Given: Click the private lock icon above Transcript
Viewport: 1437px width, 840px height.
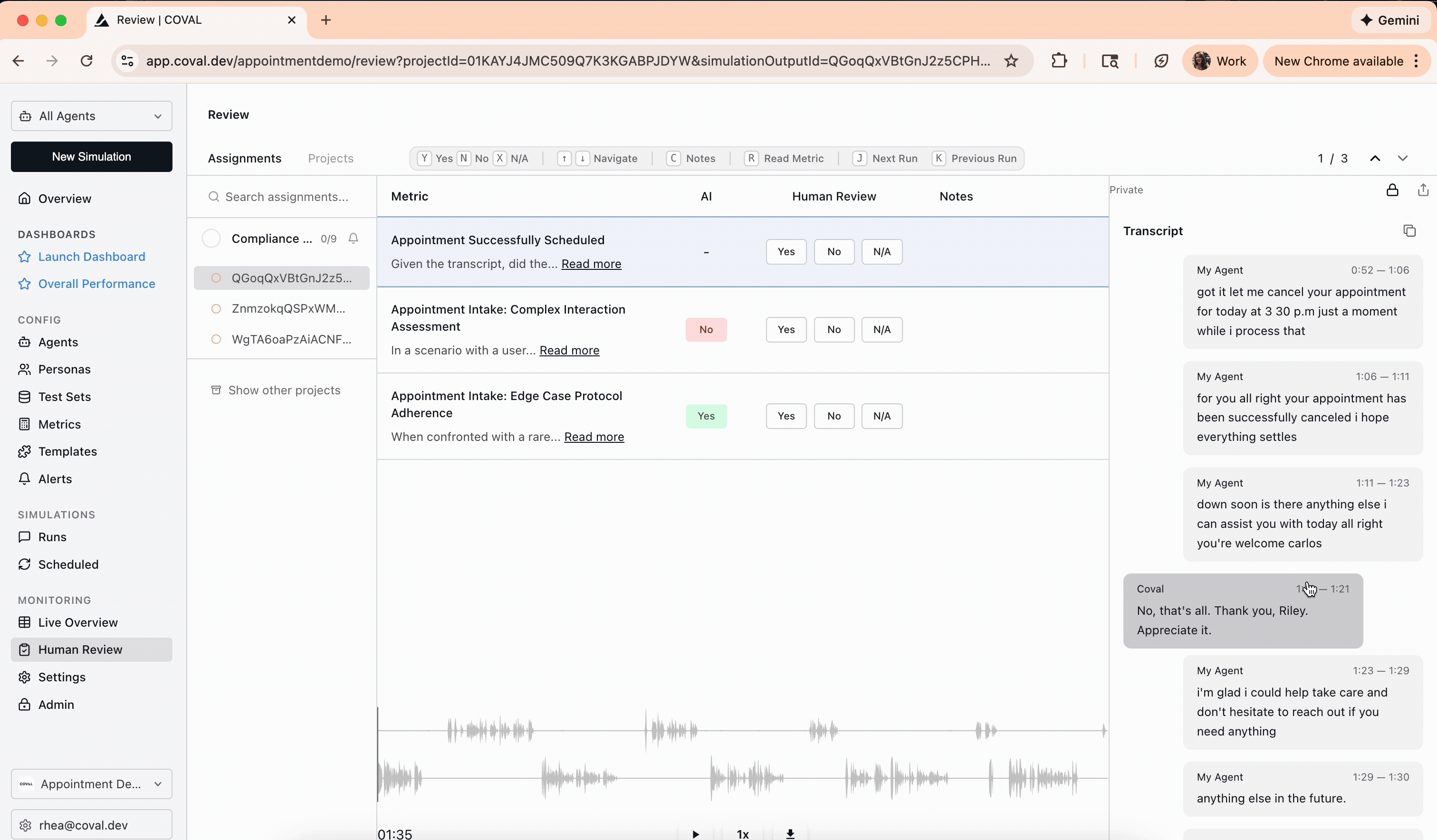Looking at the screenshot, I should click(1392, 191).
